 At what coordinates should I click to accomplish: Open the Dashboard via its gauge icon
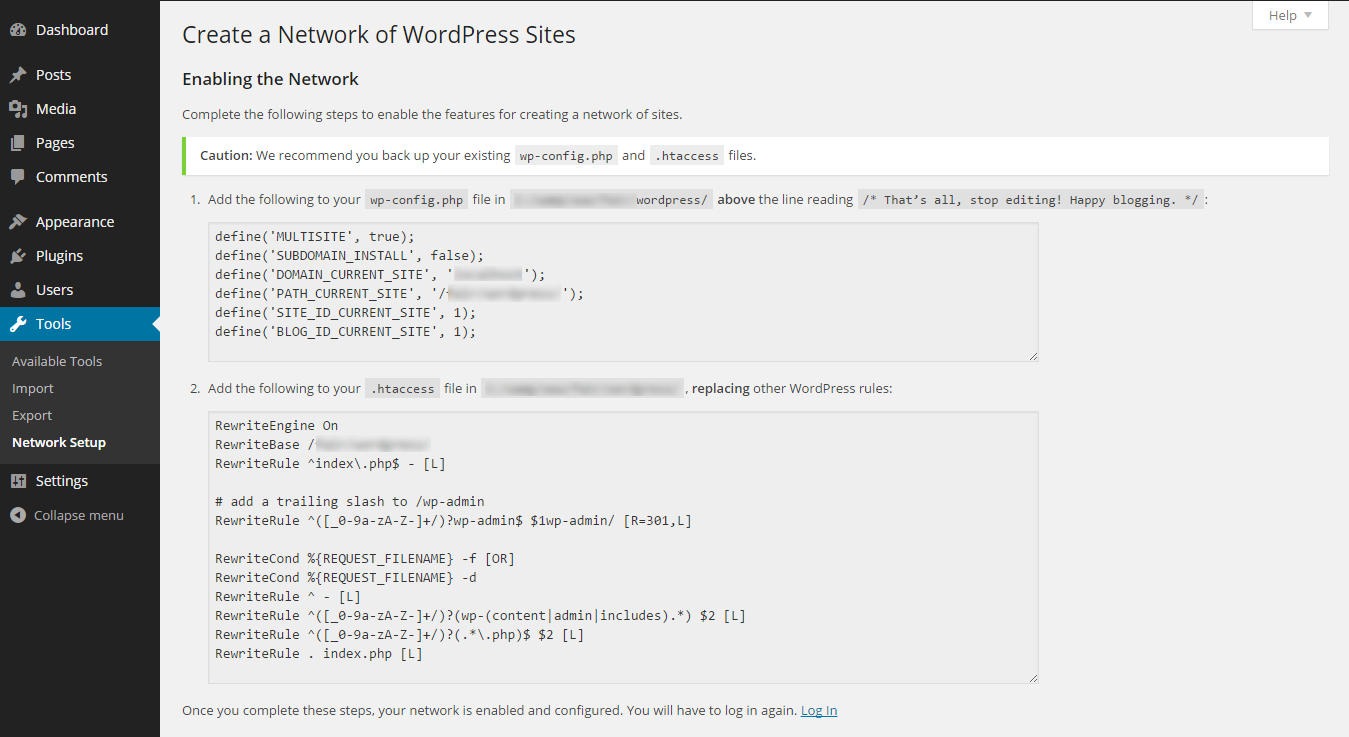pos(20,29)
